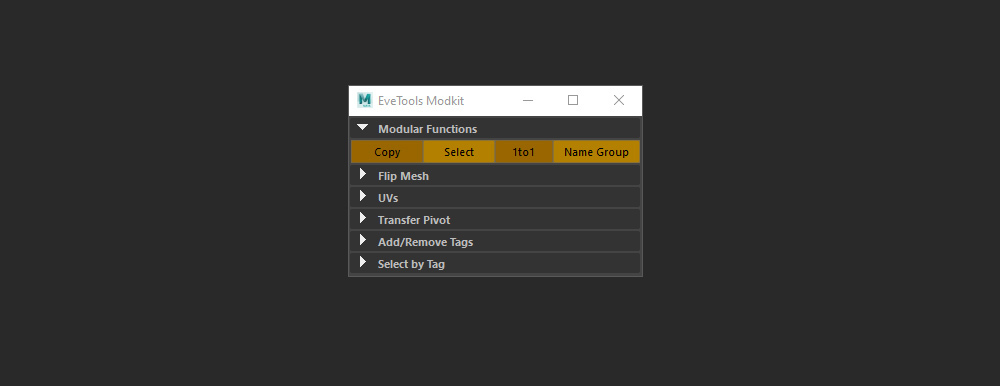Click the 1to1 button

click(524, 152)
